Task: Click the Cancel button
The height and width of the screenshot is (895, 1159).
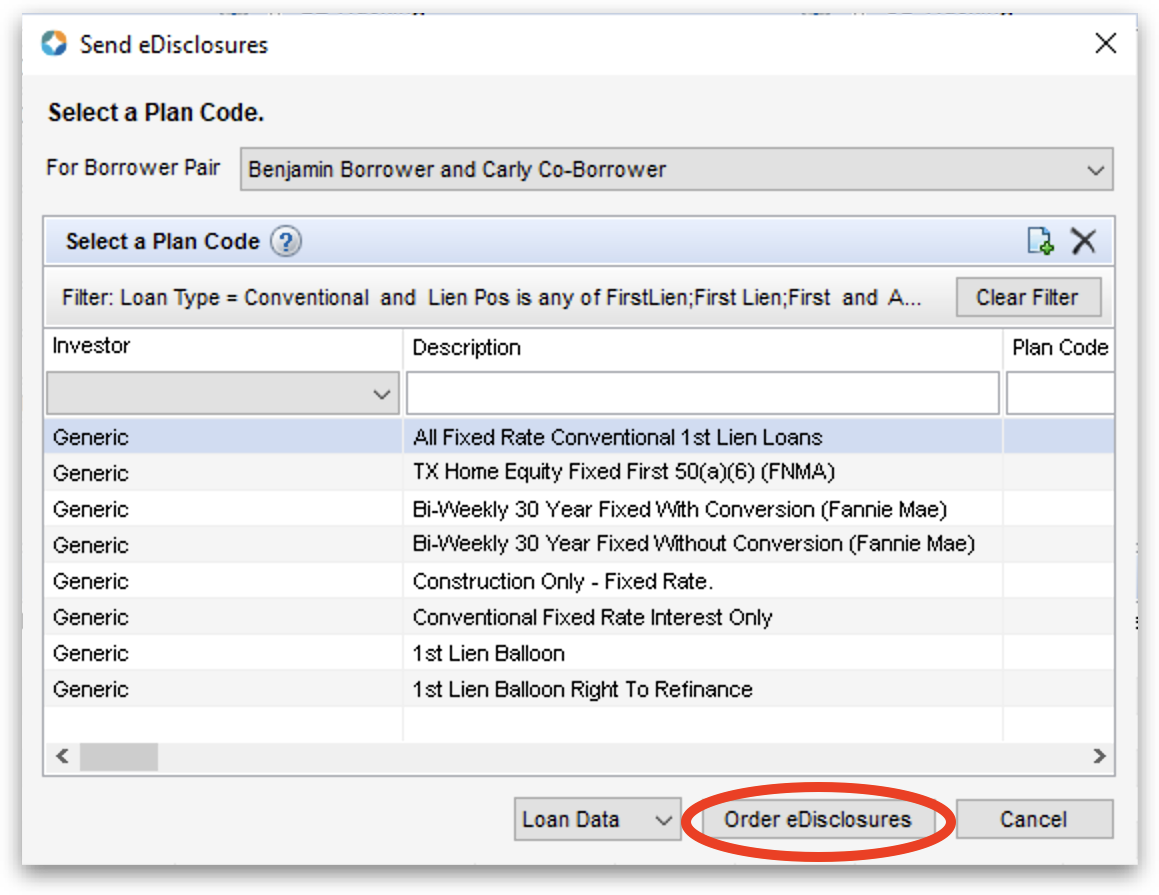Action: (1033, 820)
